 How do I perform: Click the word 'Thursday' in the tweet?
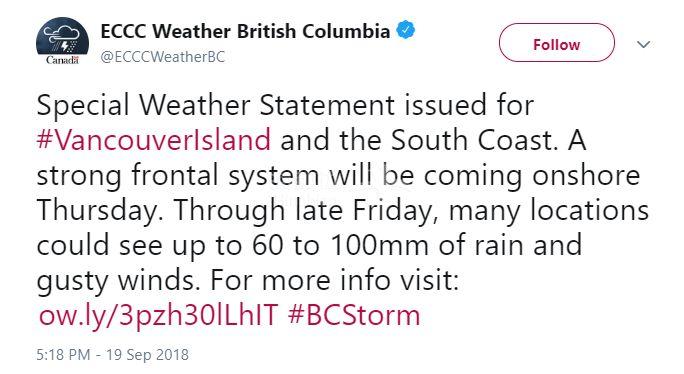pos(96,210)
